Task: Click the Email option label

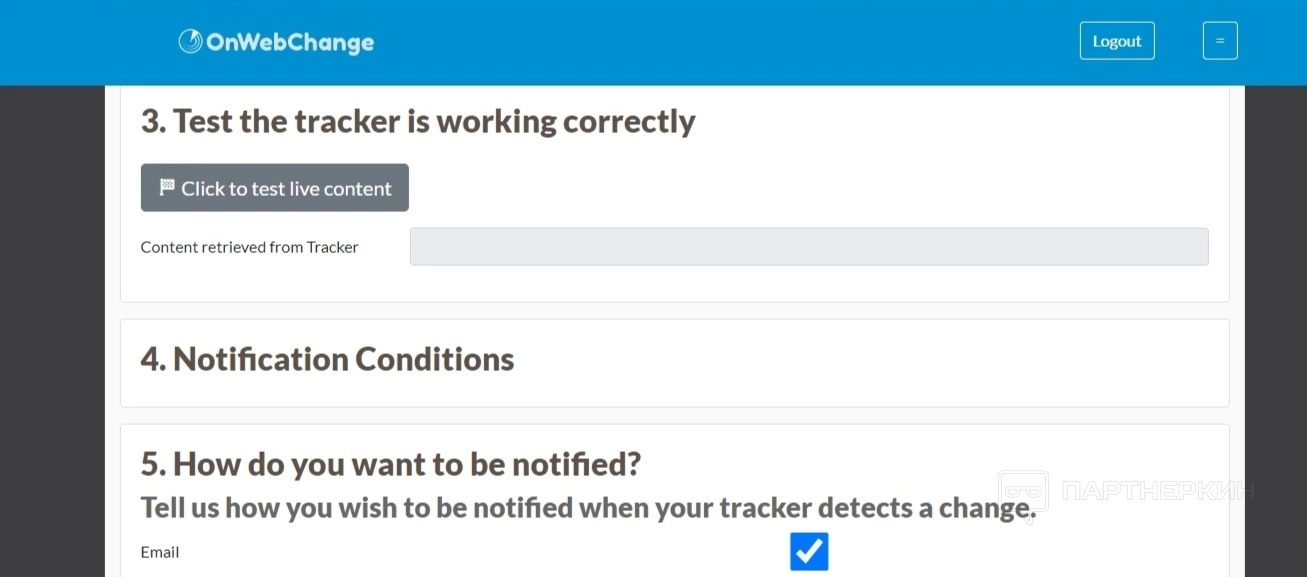Action: pyautogui.click(x=160, y=552)
